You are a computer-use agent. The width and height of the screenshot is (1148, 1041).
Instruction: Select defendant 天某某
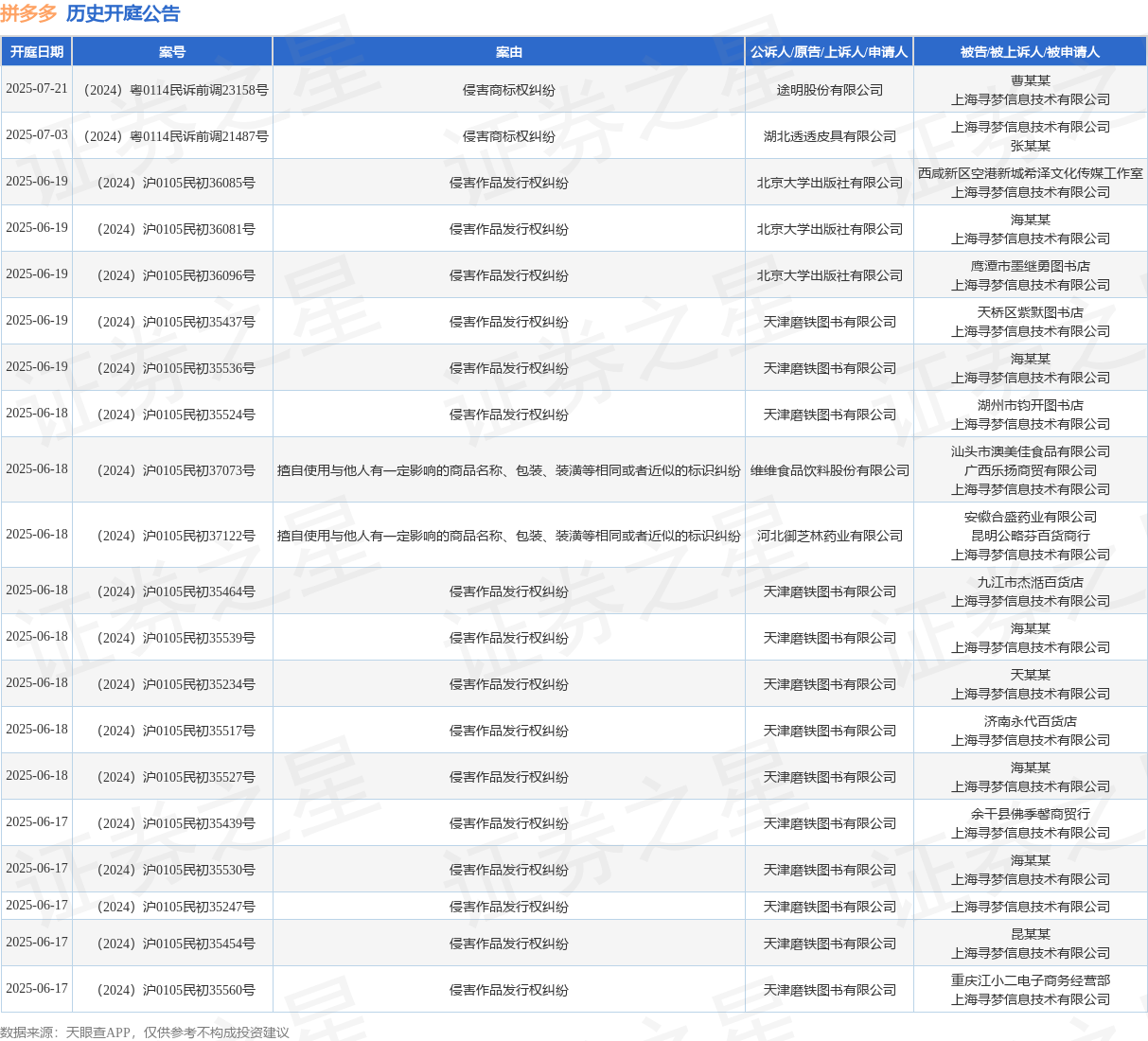click(1031, 676)
